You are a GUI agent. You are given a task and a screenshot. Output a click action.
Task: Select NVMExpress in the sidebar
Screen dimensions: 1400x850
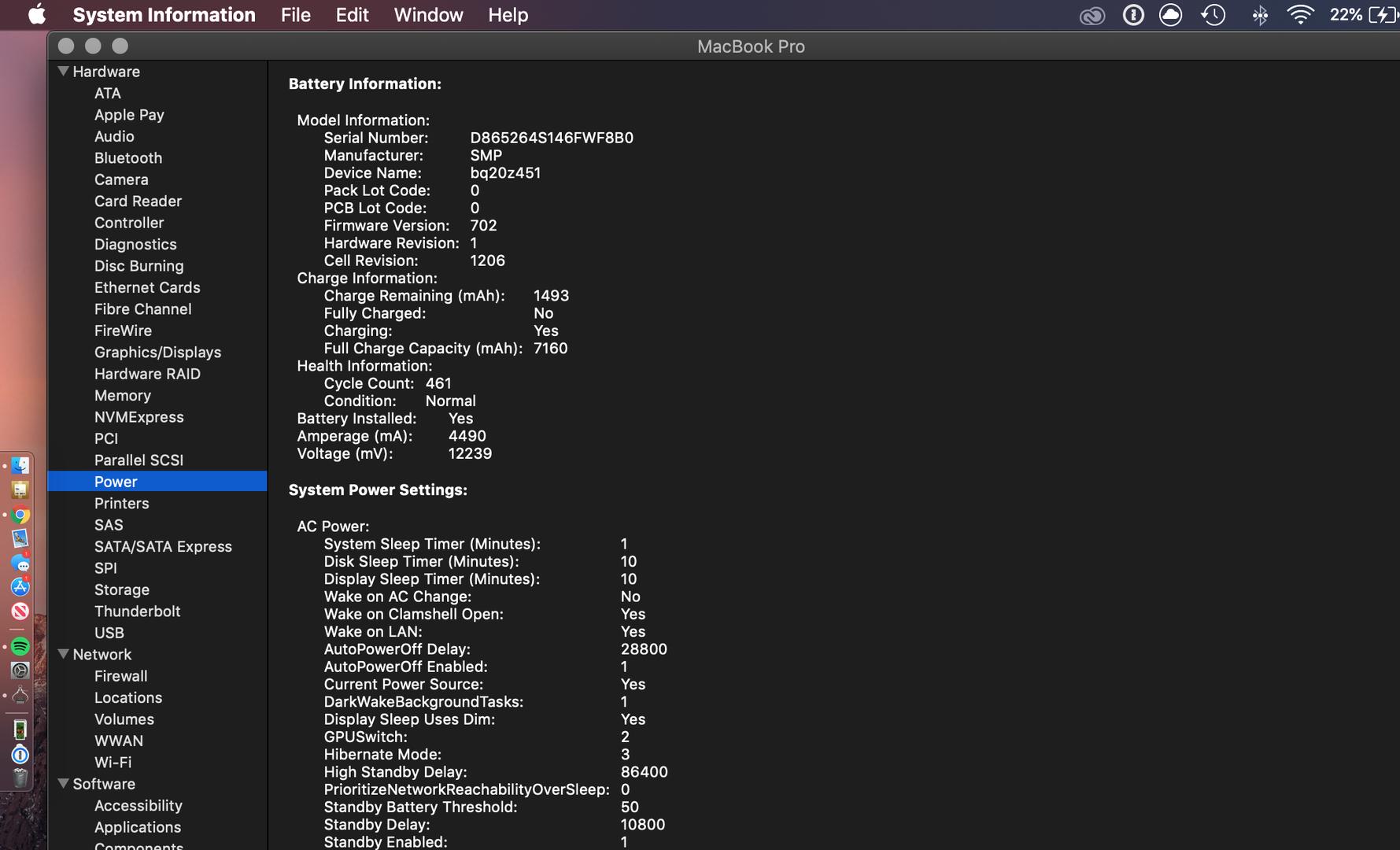pos(139,417)
